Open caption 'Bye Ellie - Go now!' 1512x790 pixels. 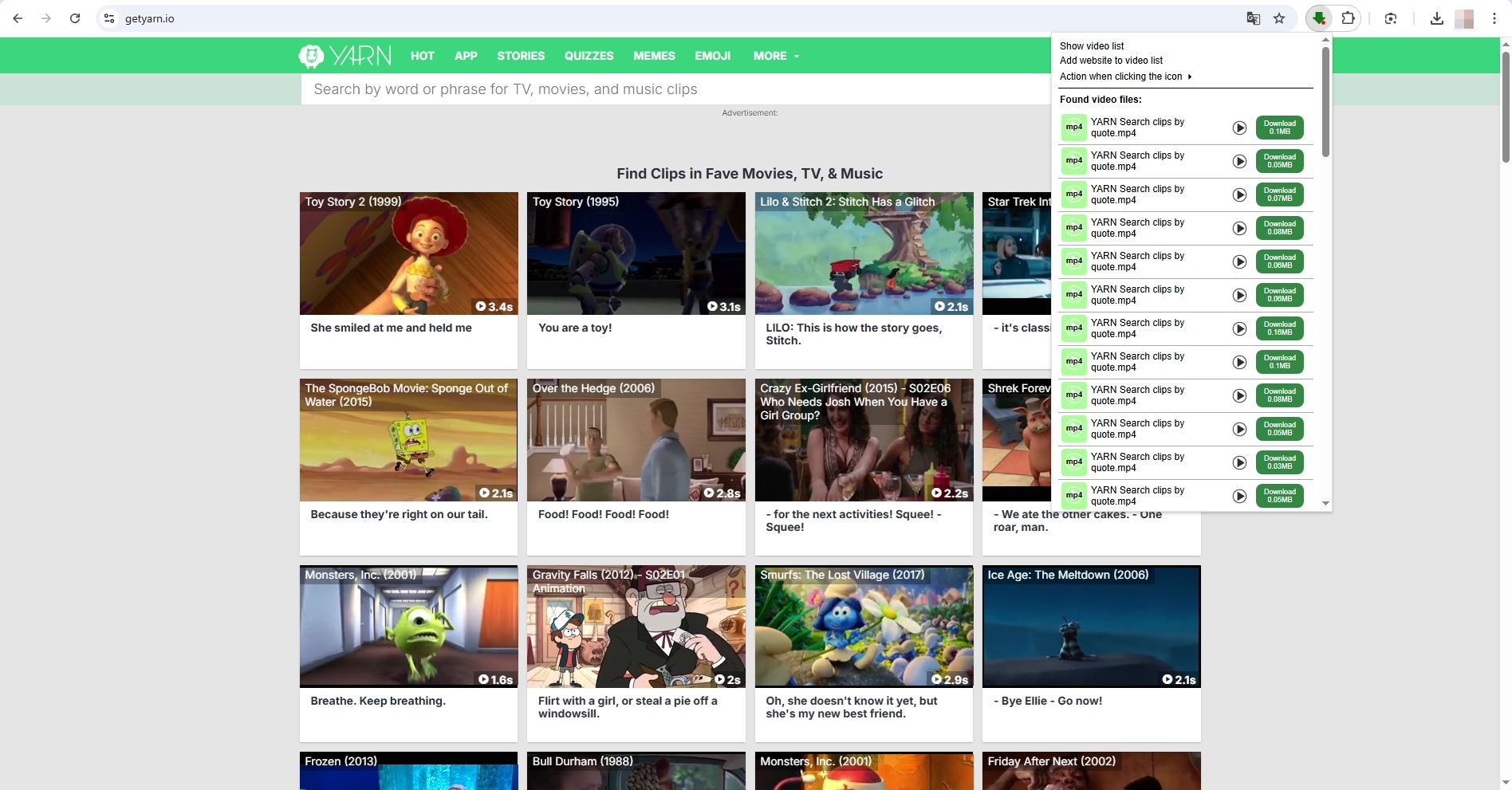click(x=1048, y=701)
